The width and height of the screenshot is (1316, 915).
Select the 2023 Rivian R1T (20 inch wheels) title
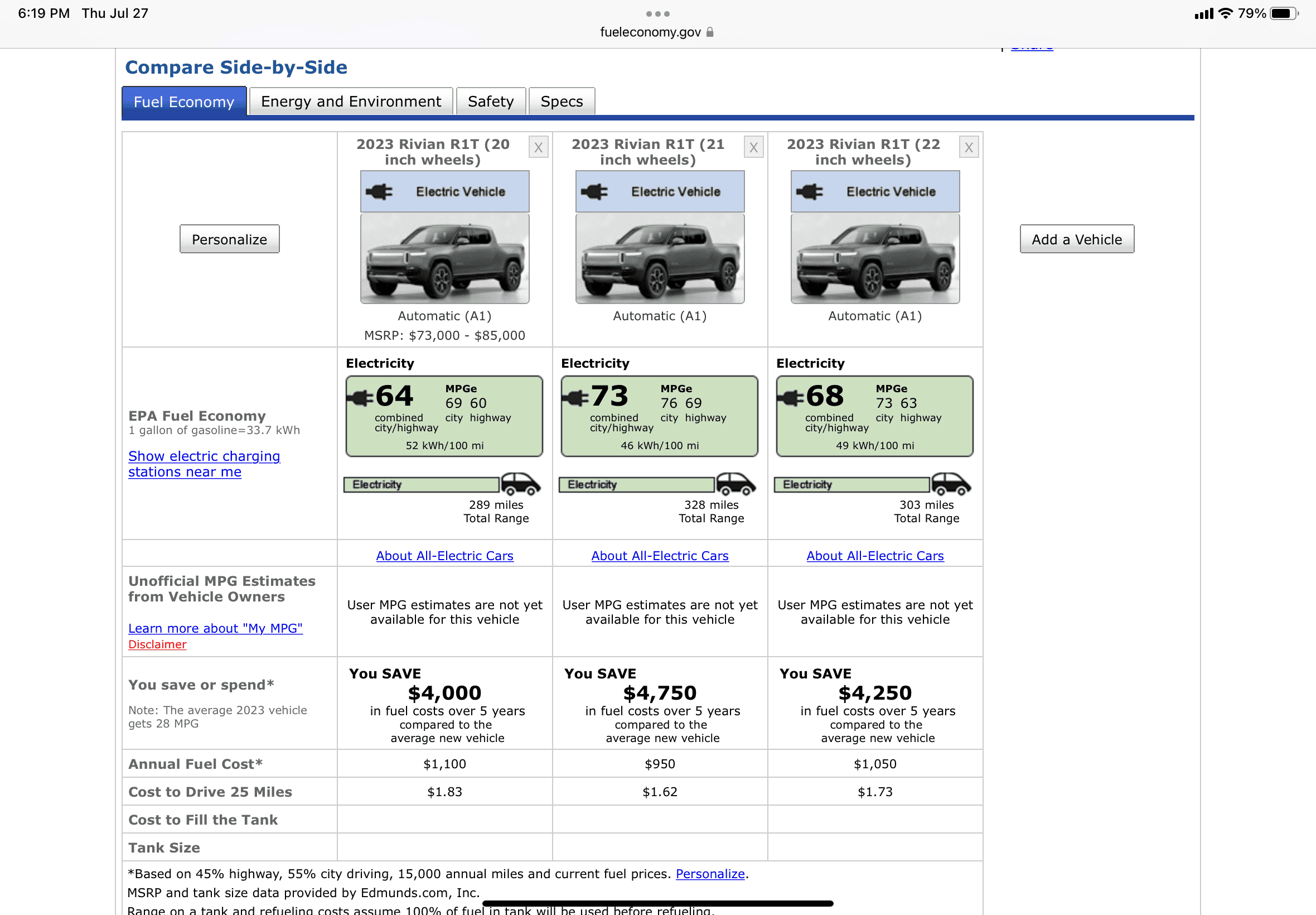click(x=433, y=152)
